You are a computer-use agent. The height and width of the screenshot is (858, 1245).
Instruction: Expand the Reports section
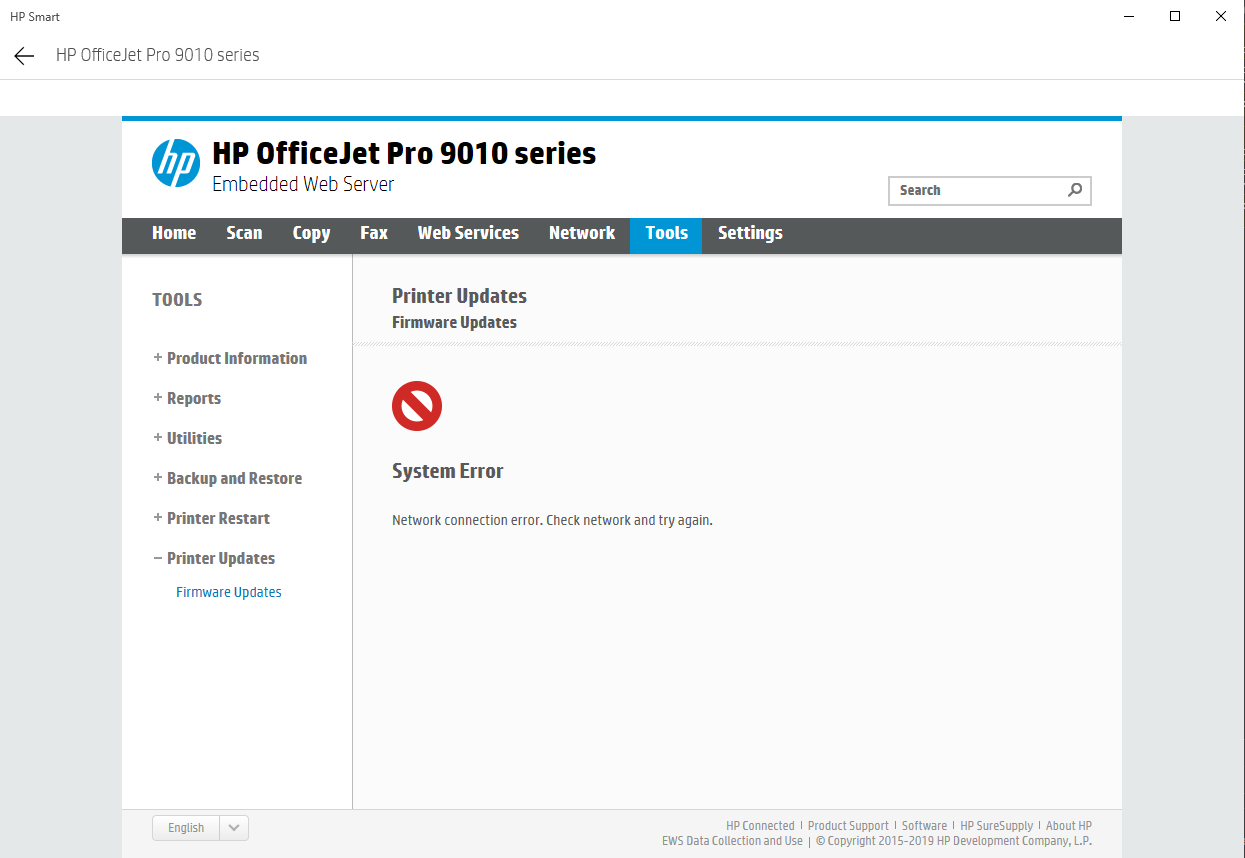pyautogui.click(x=193, y=398)
